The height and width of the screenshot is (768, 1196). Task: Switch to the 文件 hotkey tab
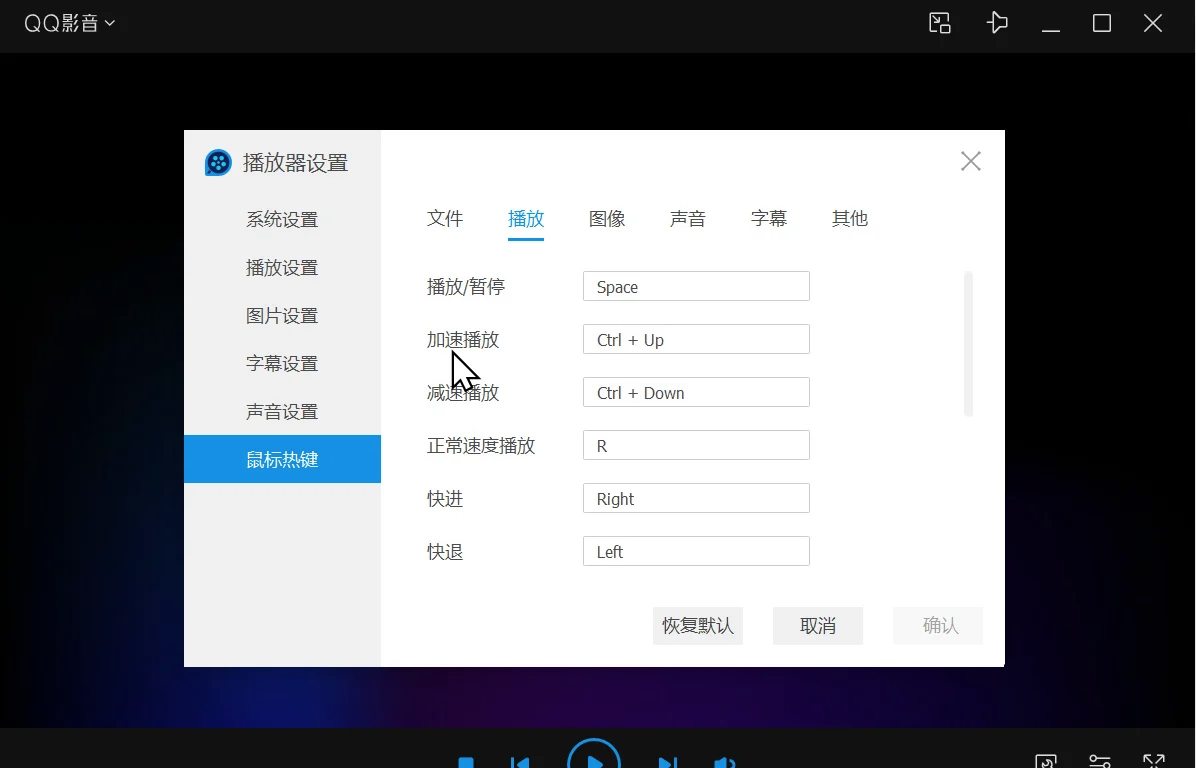point(445,219)
